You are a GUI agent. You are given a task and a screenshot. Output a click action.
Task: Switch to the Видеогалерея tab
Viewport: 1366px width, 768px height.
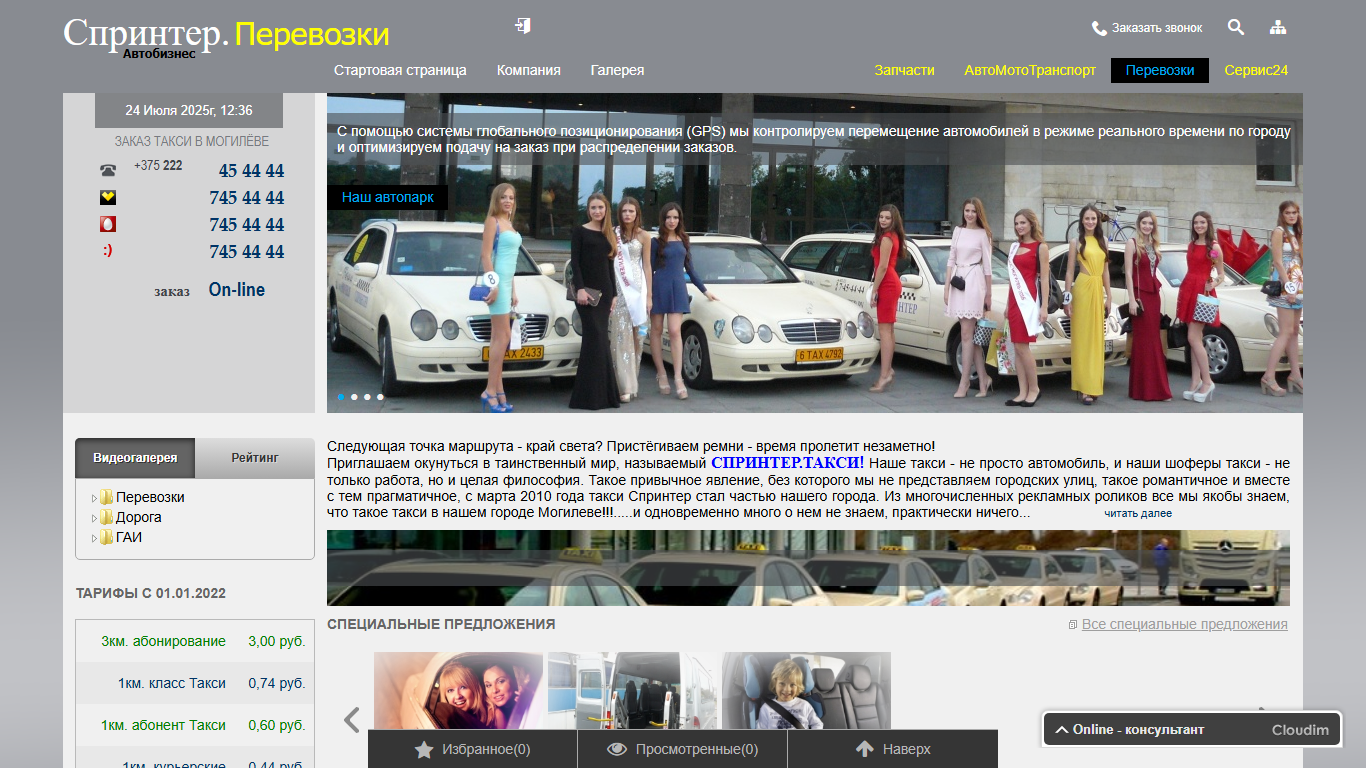[x=135, y=458]
